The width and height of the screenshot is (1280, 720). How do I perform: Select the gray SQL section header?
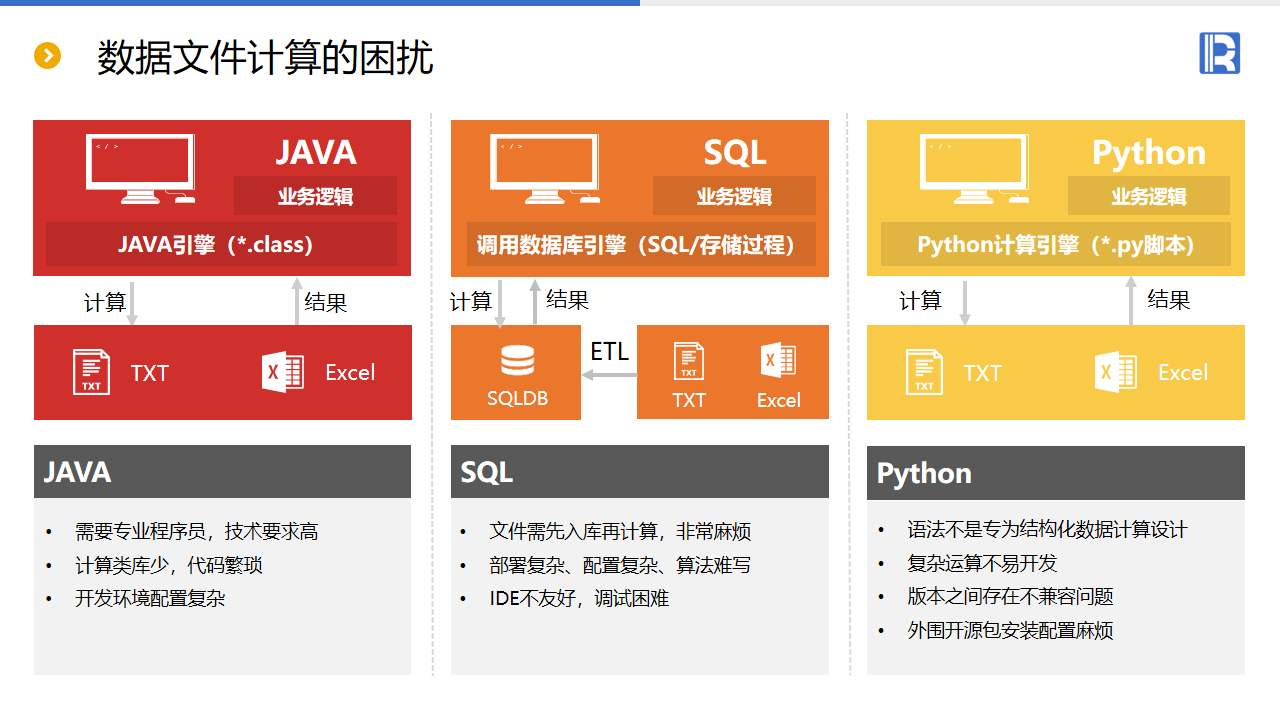click(639, 472)
